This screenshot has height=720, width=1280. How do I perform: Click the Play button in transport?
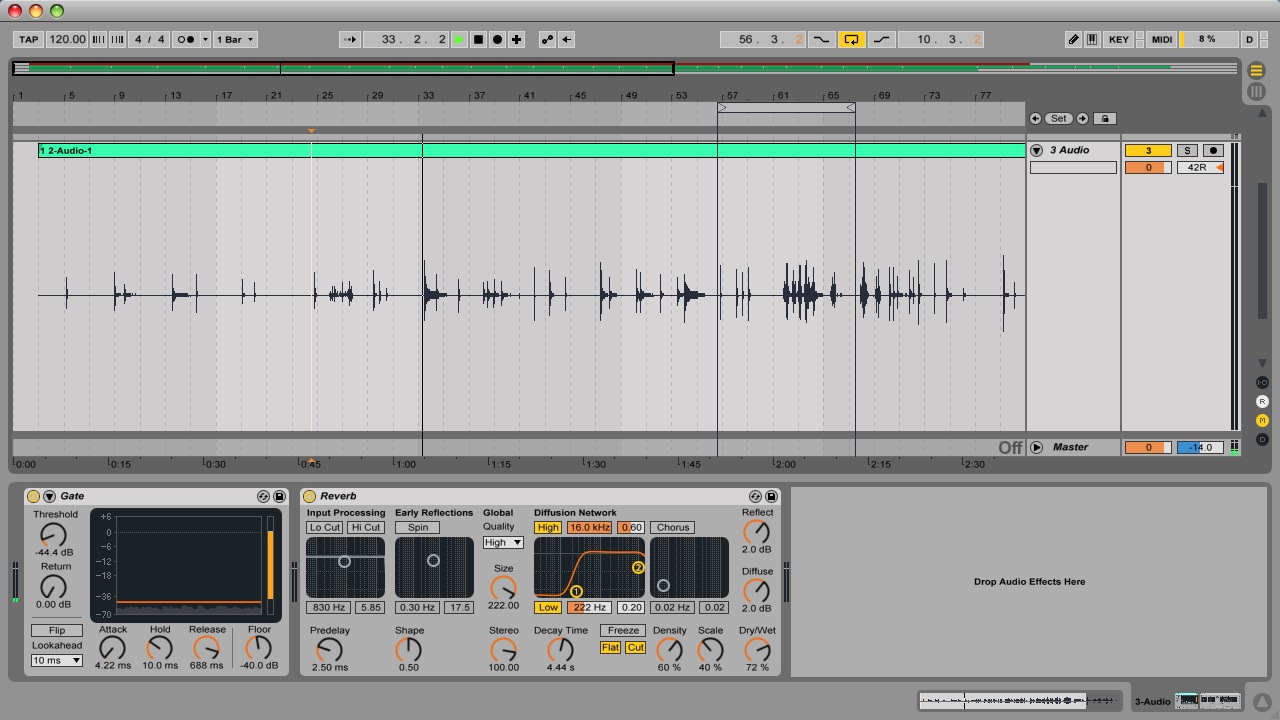459,40
